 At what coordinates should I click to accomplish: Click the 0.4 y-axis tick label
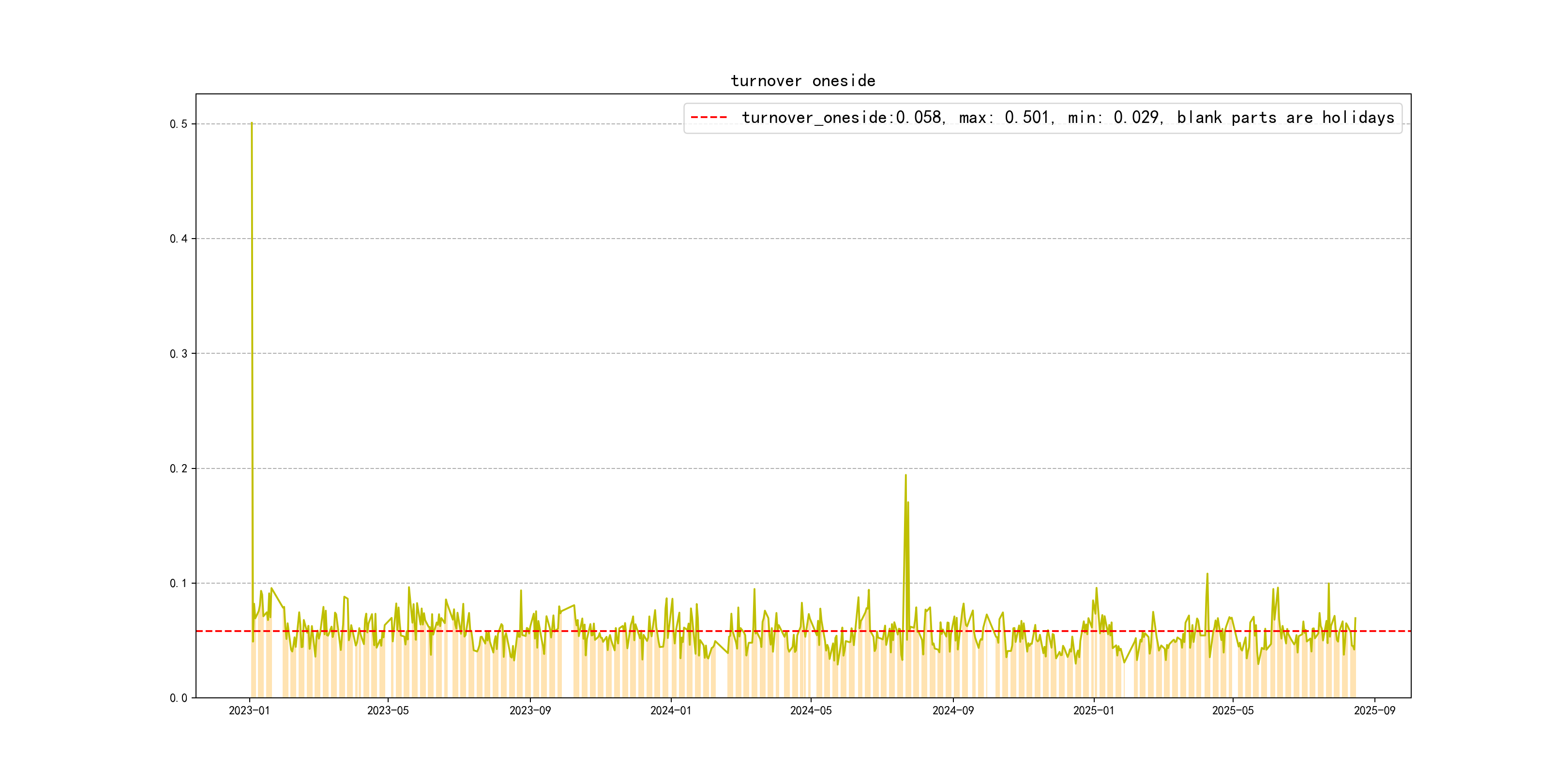click(x=179, y=239)
